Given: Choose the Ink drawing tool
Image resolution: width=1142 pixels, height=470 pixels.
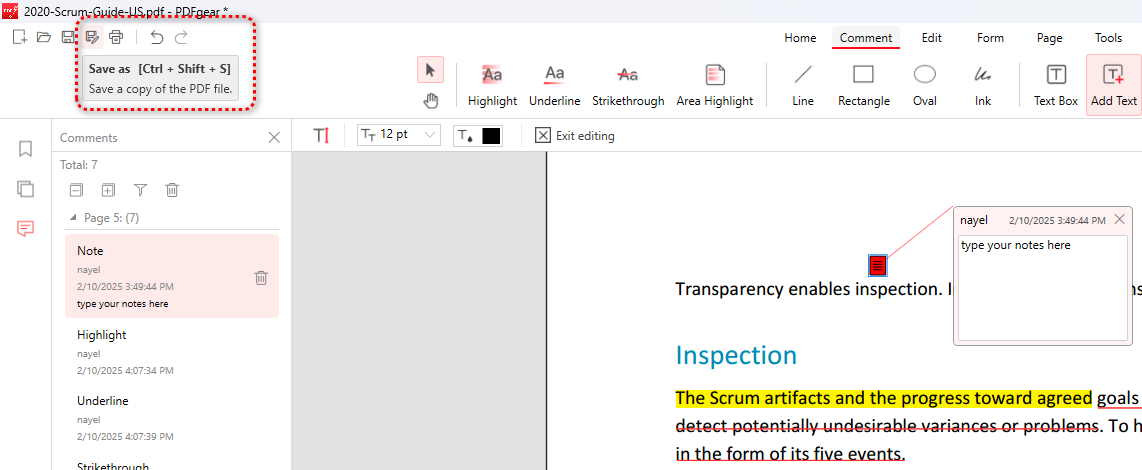Looking at the screenshot, I should tap(983, 85).
